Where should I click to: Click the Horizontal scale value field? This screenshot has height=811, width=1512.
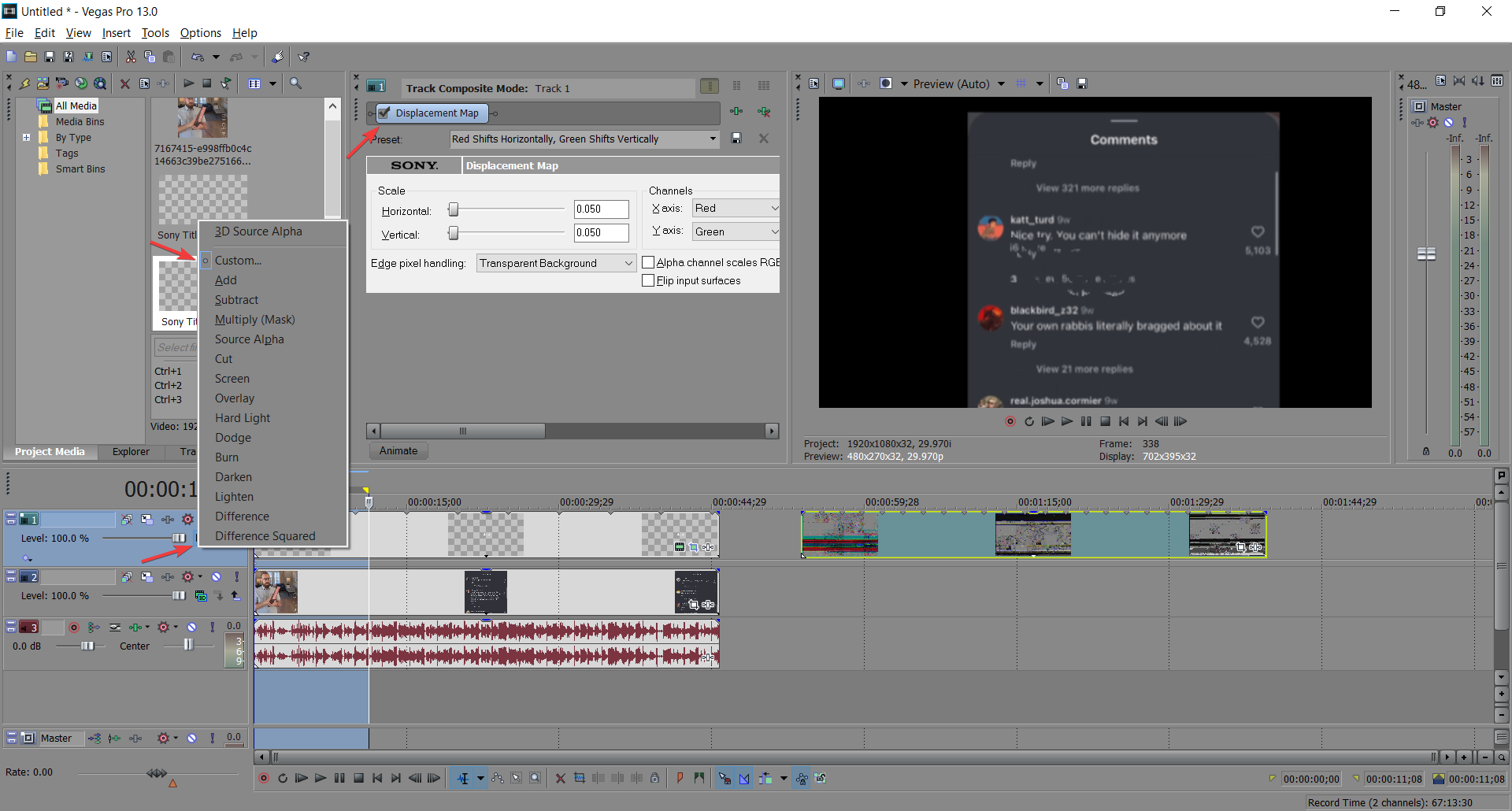coord(601,209)
